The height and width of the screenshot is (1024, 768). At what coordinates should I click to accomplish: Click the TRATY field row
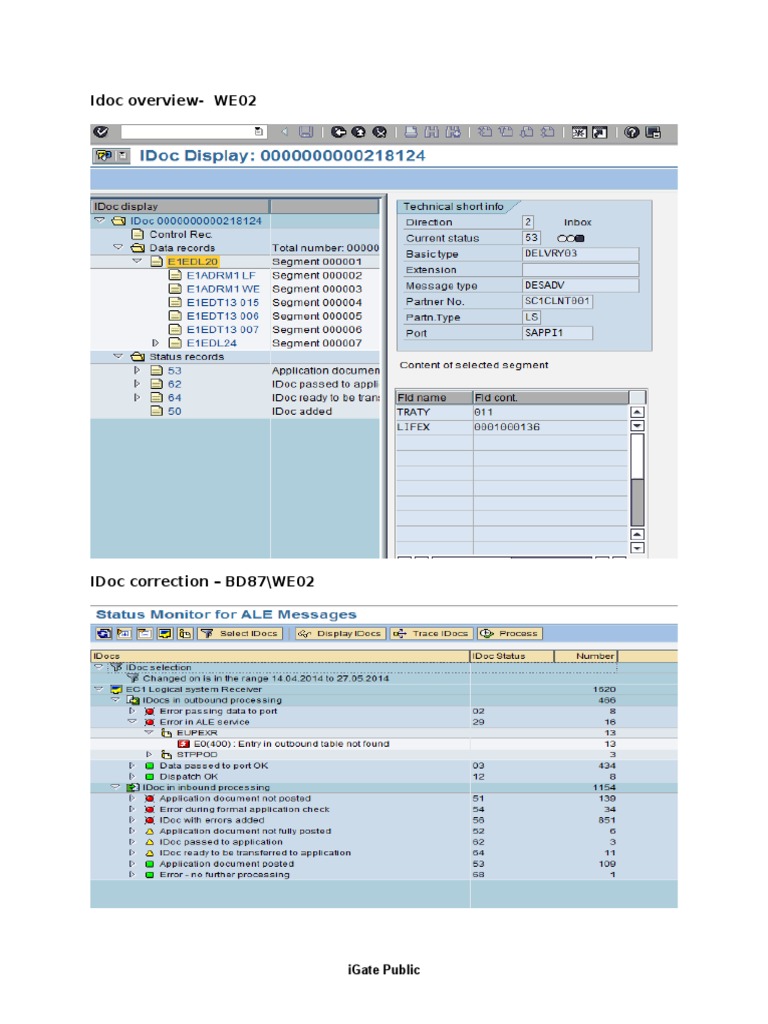[x=511, y=412]
